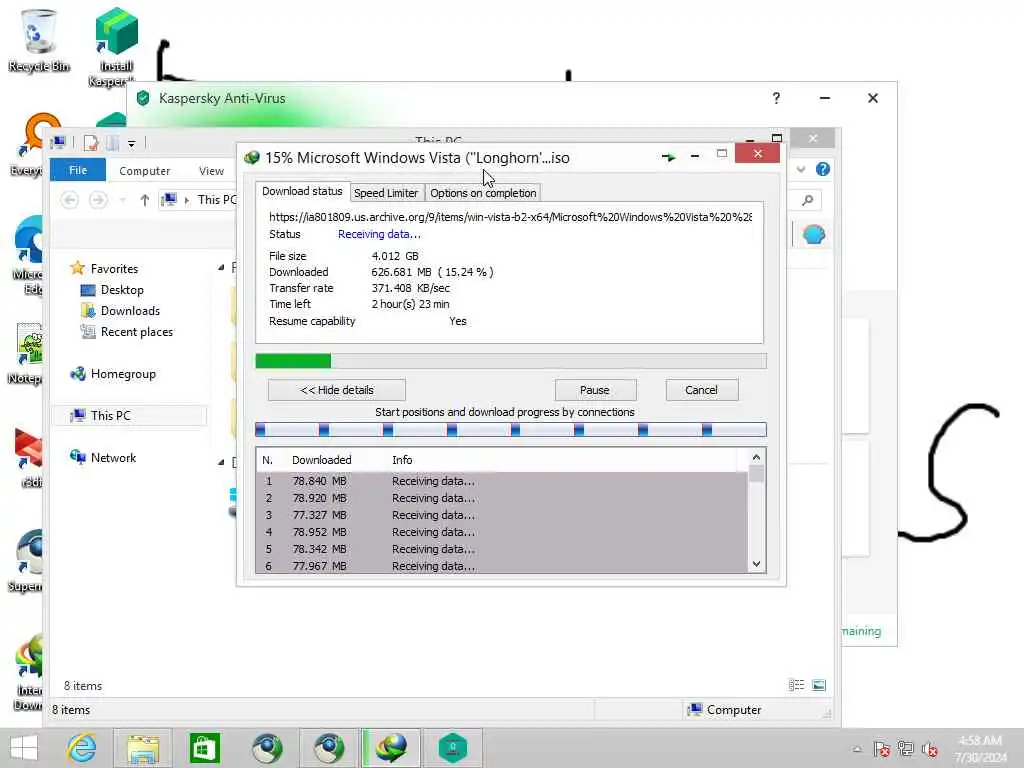This screenshot has height=768, width=1024.
Task: Open File Explorer from the taskbar
Action: 143,748
